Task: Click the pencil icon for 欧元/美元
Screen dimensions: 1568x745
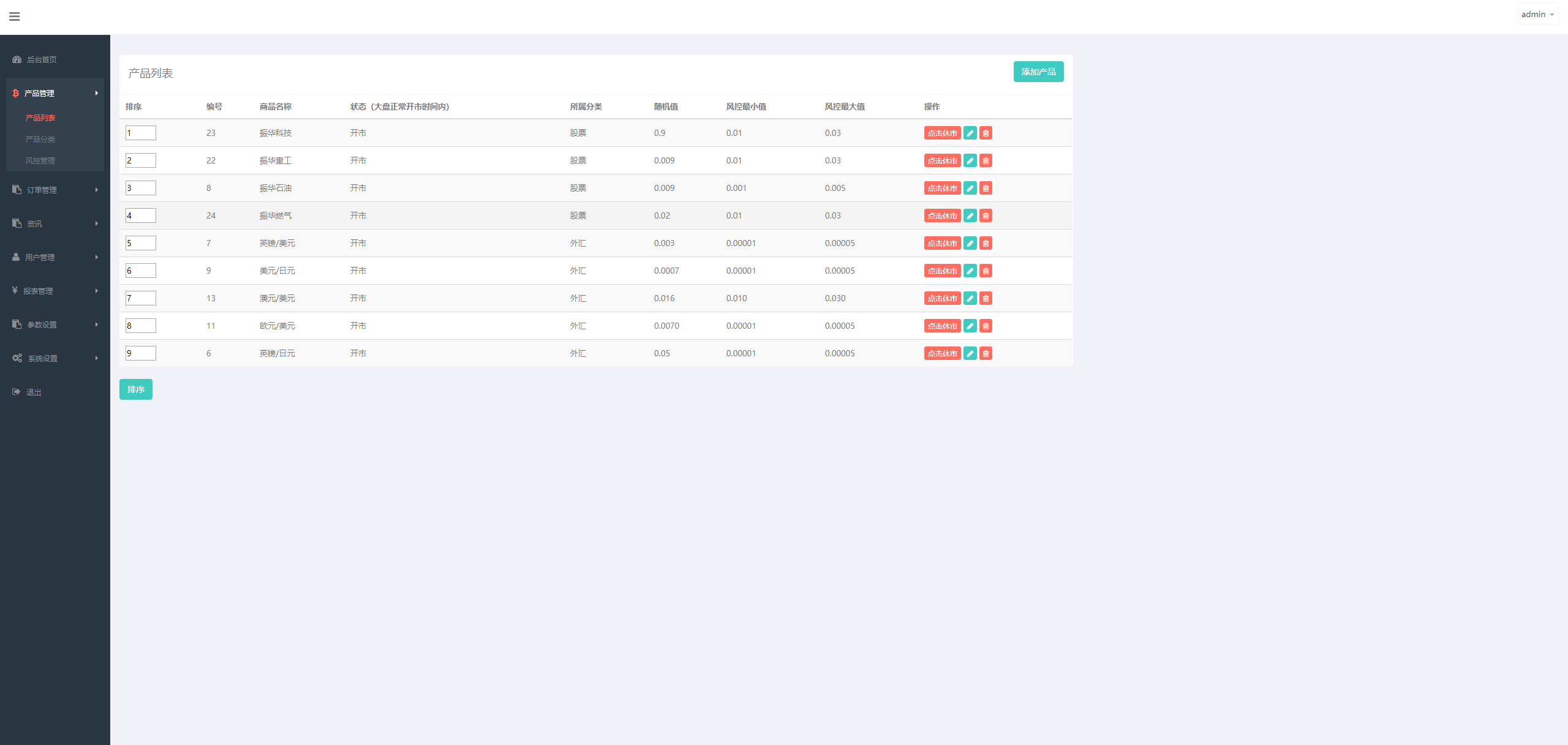Action: [x=970, y=326]
